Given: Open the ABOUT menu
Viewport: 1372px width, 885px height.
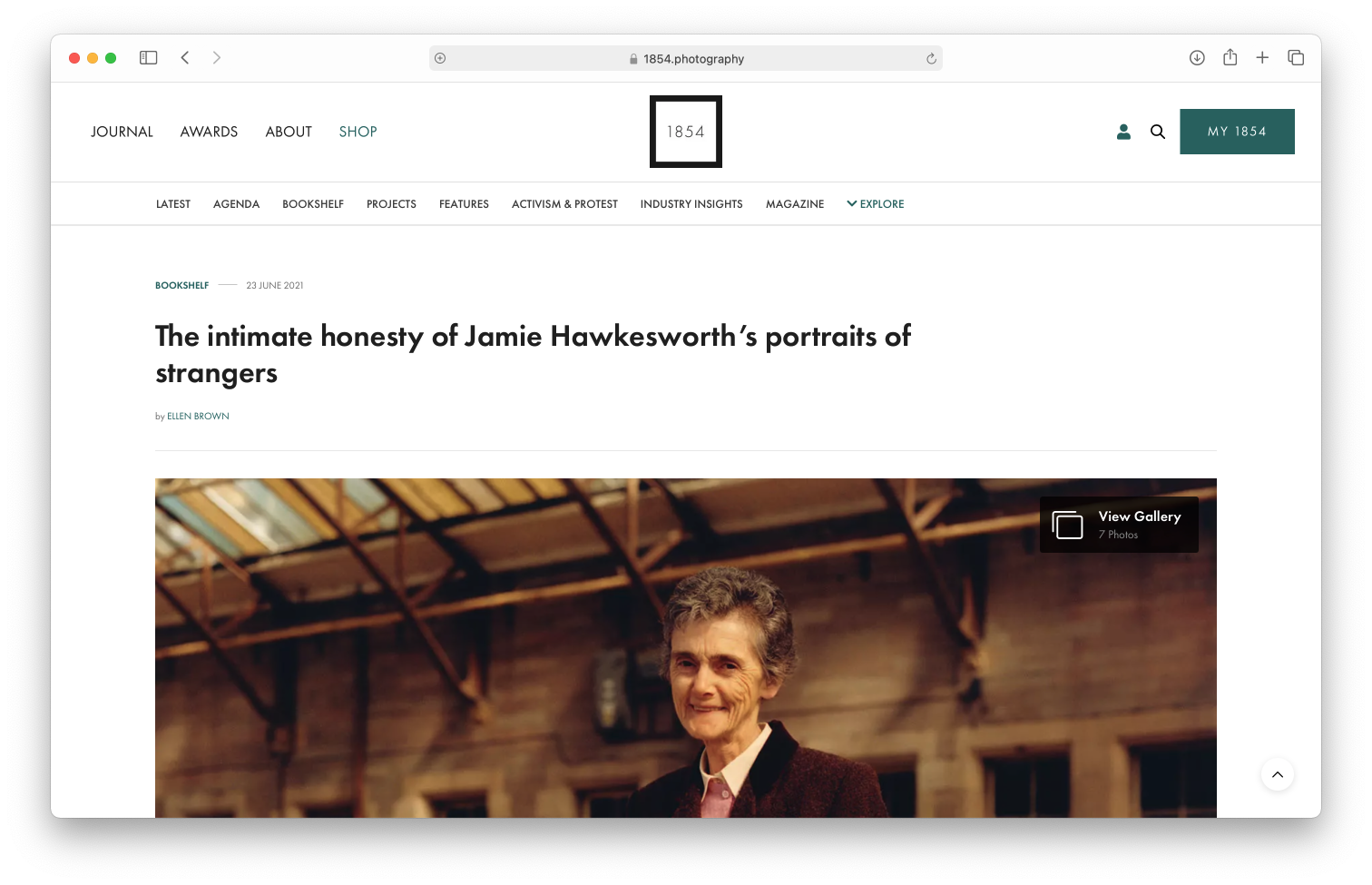Looking at the screenshot, I should pyautogui.click(x=289, y=132).
